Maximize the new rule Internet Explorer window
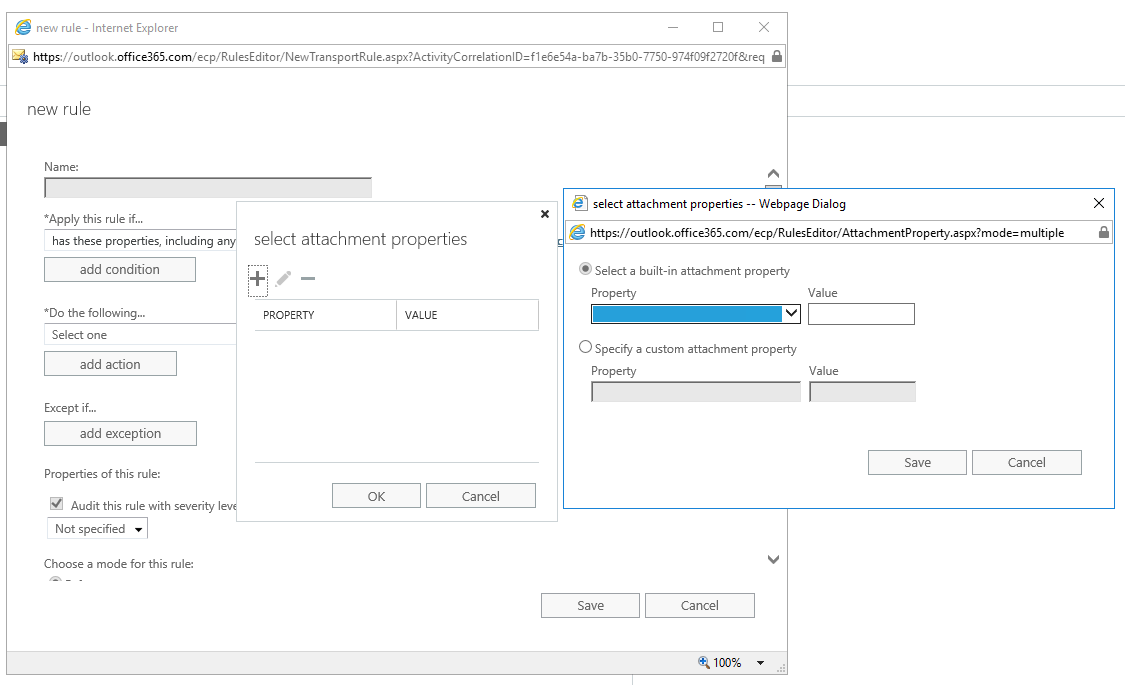 pyautogui.click(x=717, y=27)
